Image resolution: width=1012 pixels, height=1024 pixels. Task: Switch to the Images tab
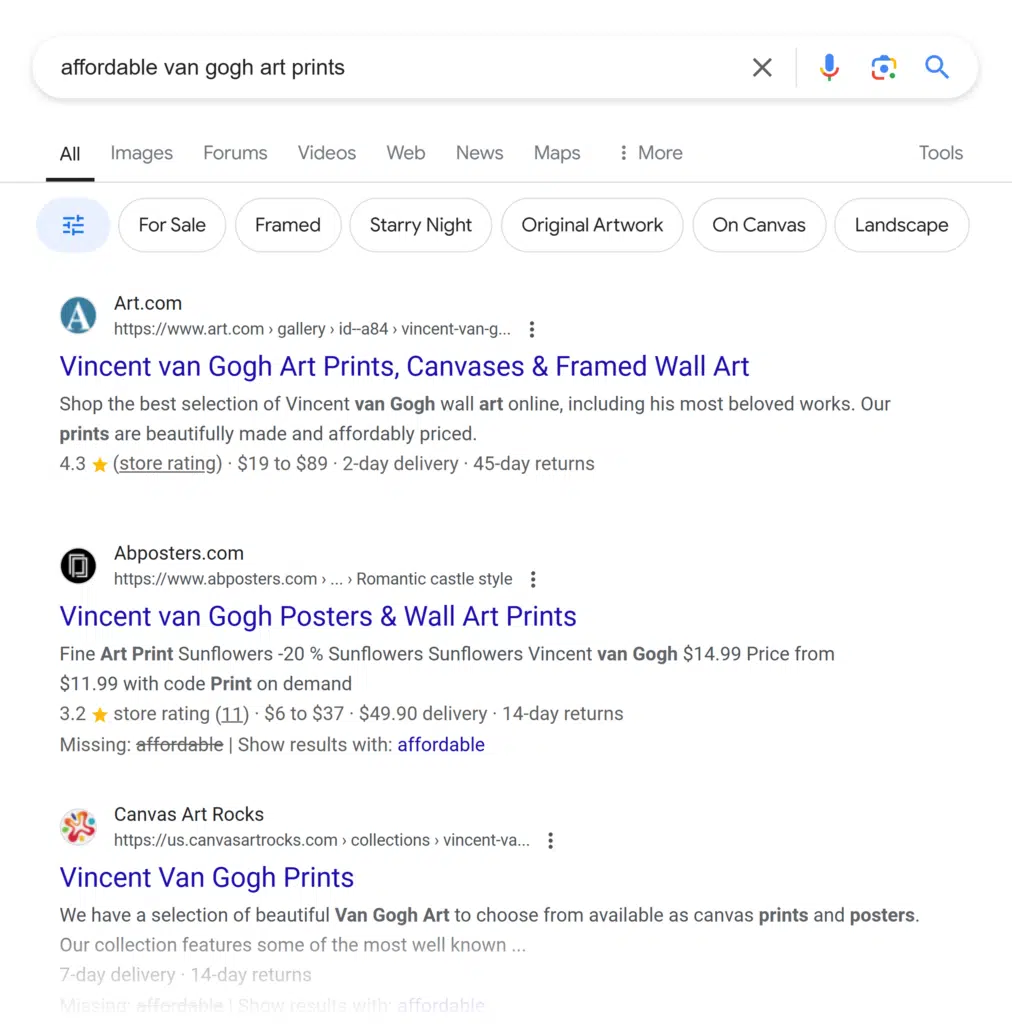pyautogui.click(x=141, y=153)
